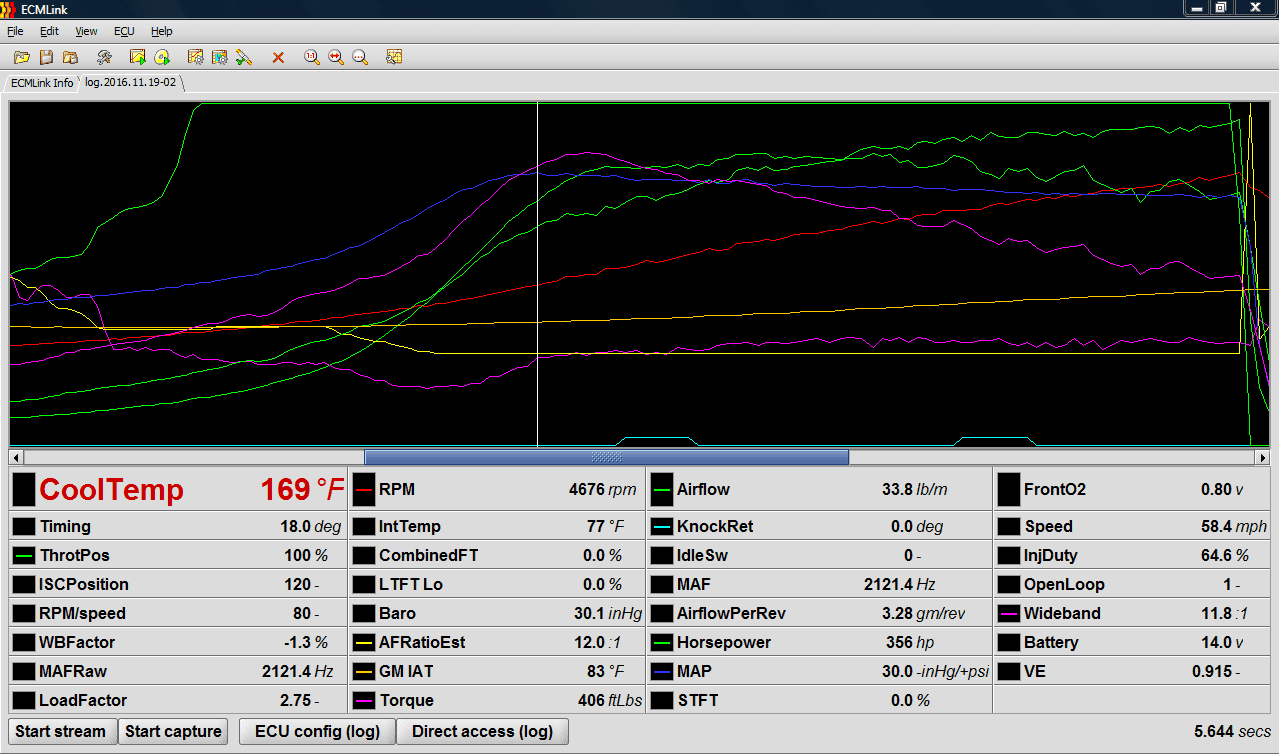This screenshot has height=754, width=1279.
Task: Click the magnifier icon with red dots
Action: [360, 57]
